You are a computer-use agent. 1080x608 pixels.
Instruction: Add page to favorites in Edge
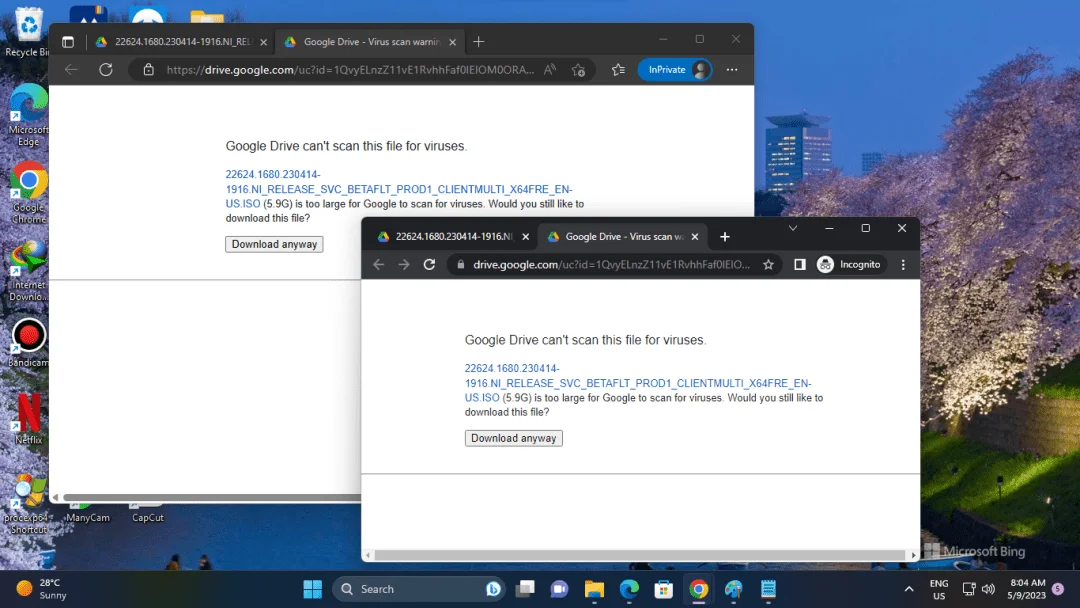click(x=579, y=70)
